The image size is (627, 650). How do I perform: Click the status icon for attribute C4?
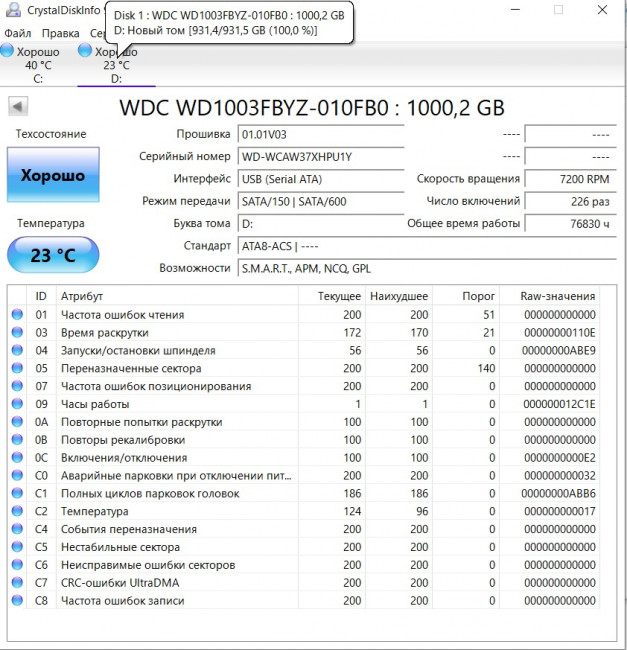(17, 529)
